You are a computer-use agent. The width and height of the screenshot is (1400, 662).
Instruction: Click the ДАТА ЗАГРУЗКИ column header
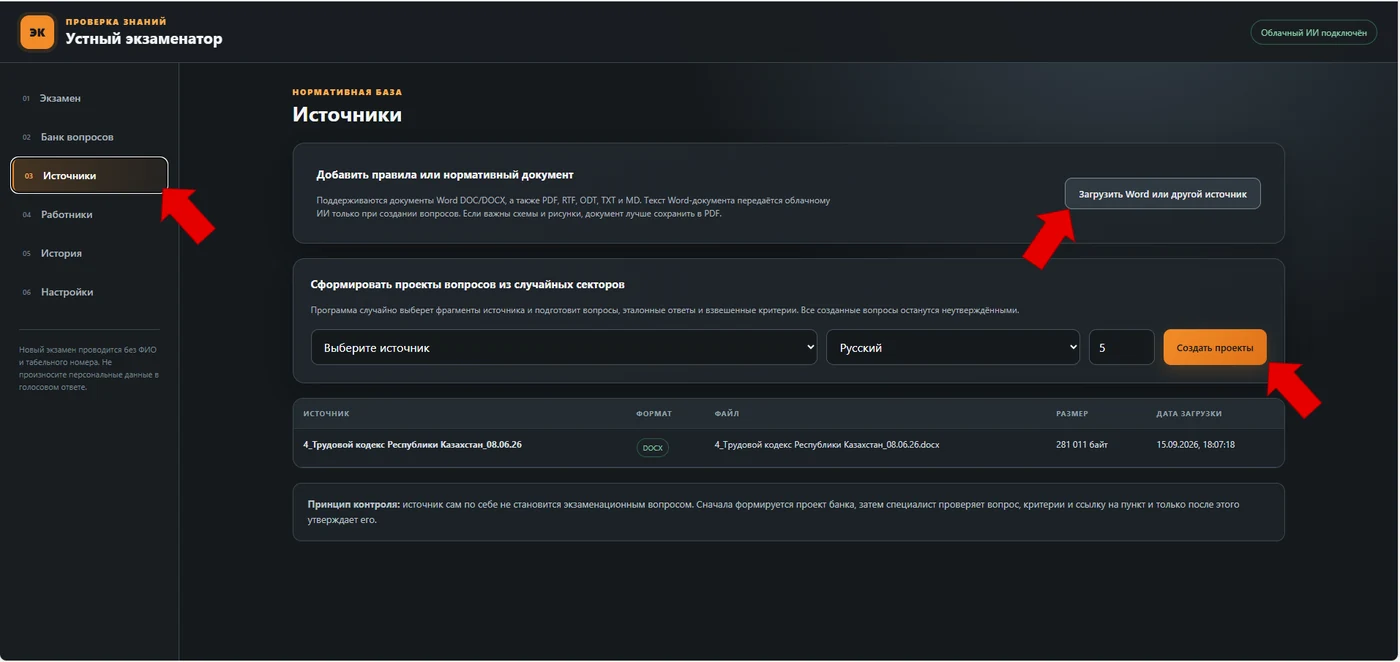click(1189, 414)
